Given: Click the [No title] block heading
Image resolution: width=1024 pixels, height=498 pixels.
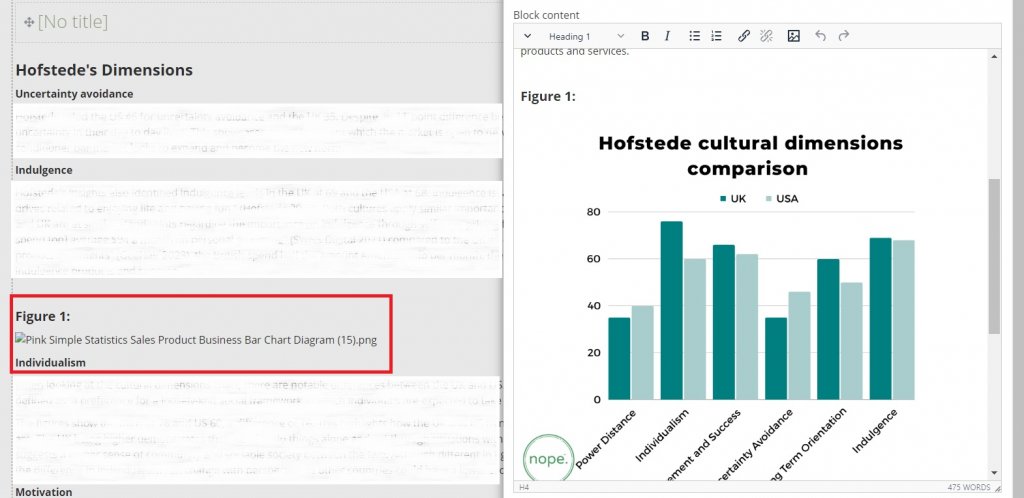Looking at the screenshot, I should point(72,22).
